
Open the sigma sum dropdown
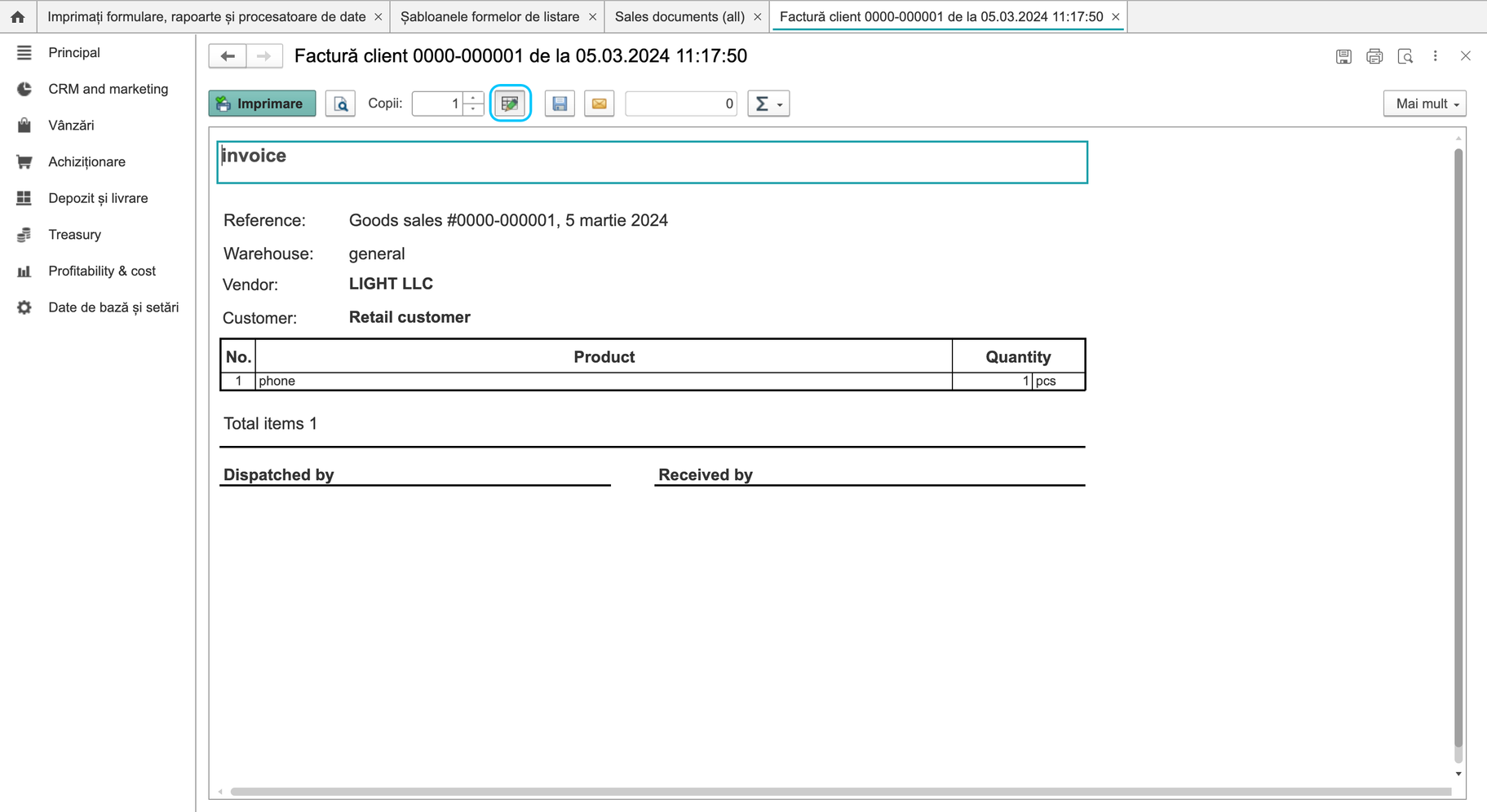tap(768, 104)
